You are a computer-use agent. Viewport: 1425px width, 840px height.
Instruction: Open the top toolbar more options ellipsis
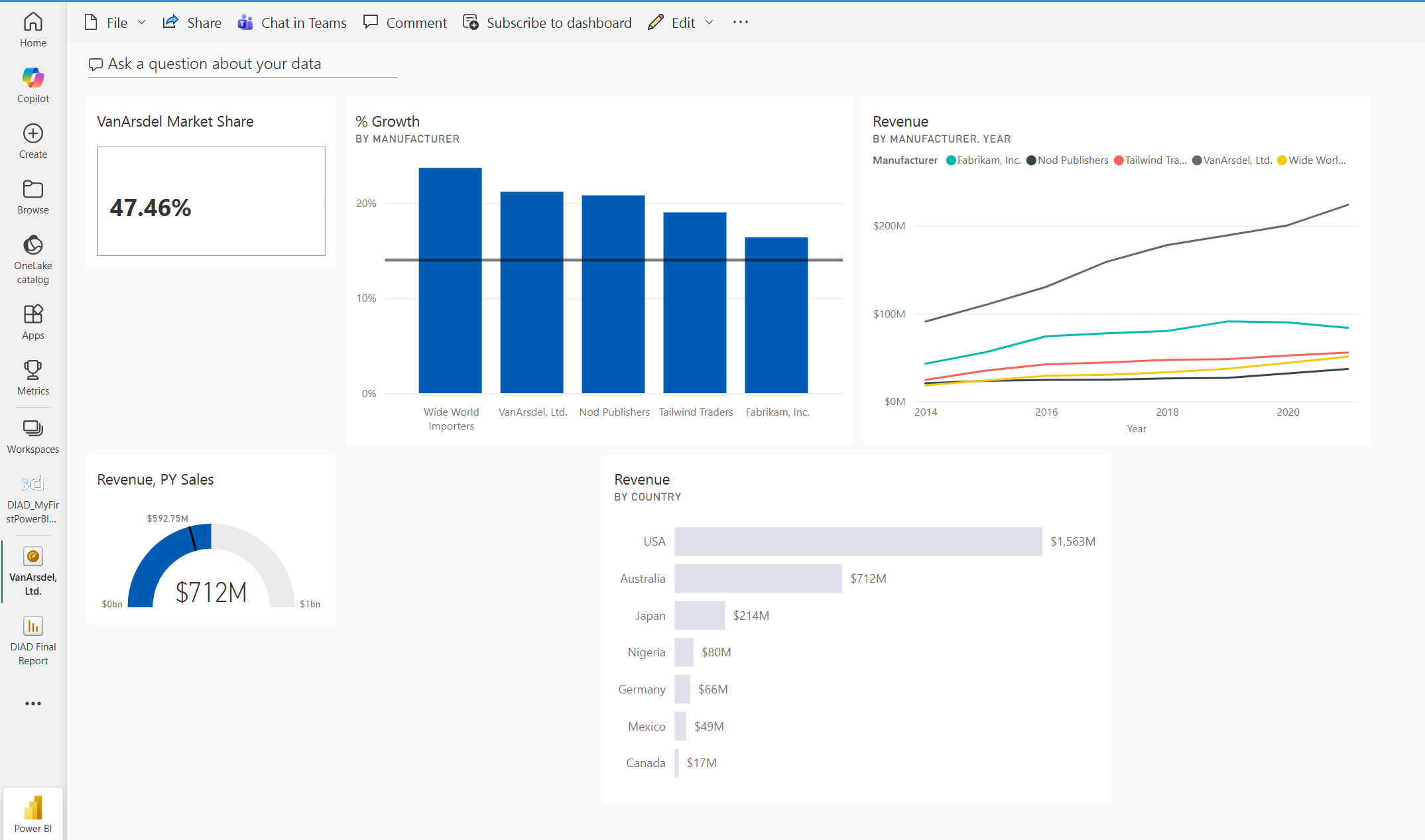740,23
